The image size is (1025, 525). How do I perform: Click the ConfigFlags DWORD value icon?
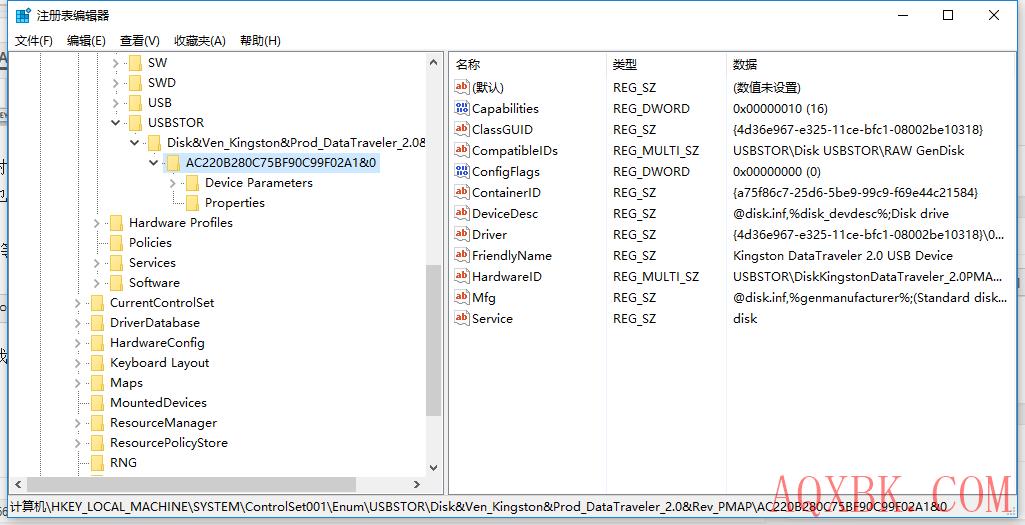click(462, 171)
